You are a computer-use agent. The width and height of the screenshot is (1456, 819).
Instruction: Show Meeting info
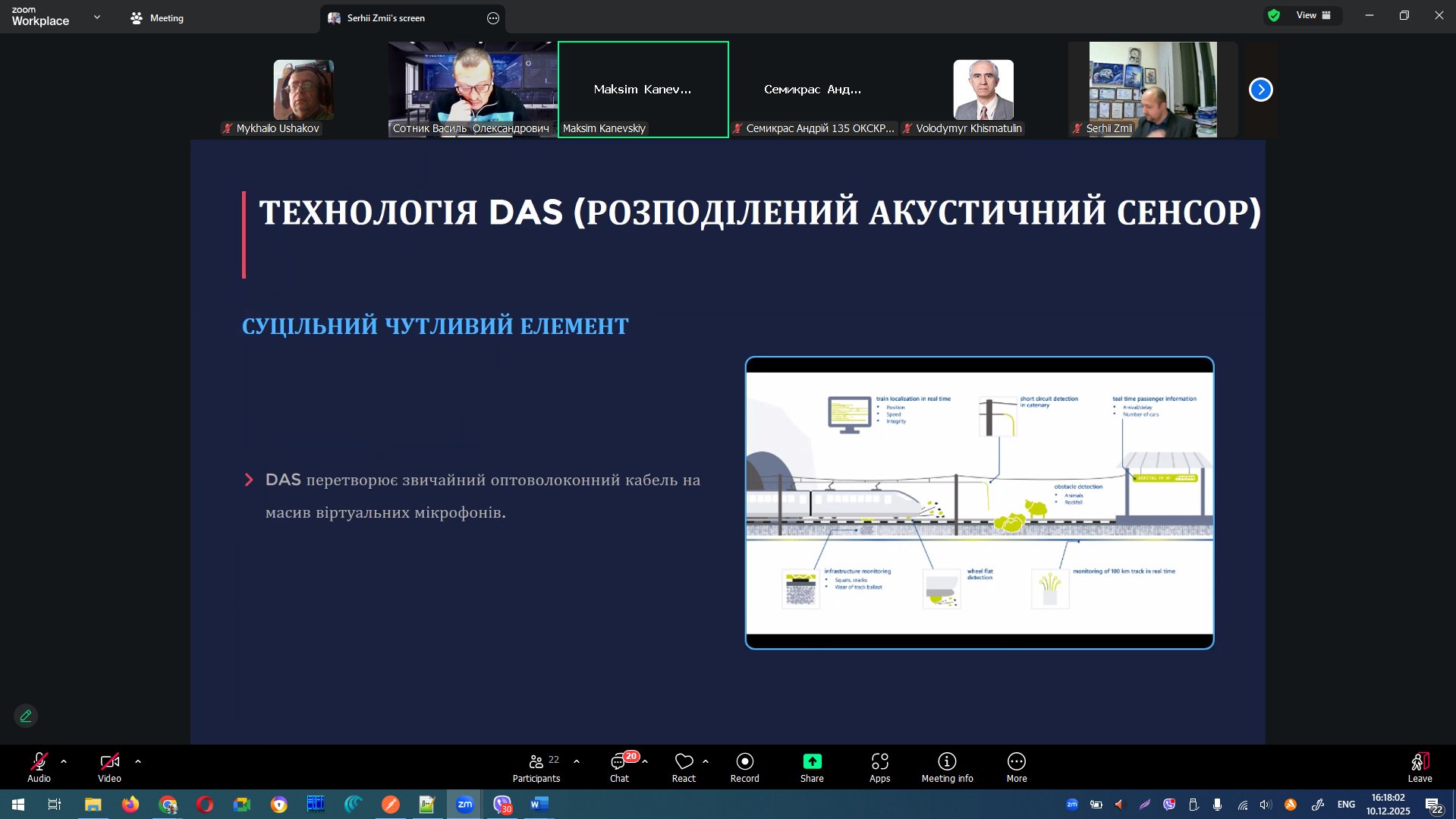click(x=947, y=767)
